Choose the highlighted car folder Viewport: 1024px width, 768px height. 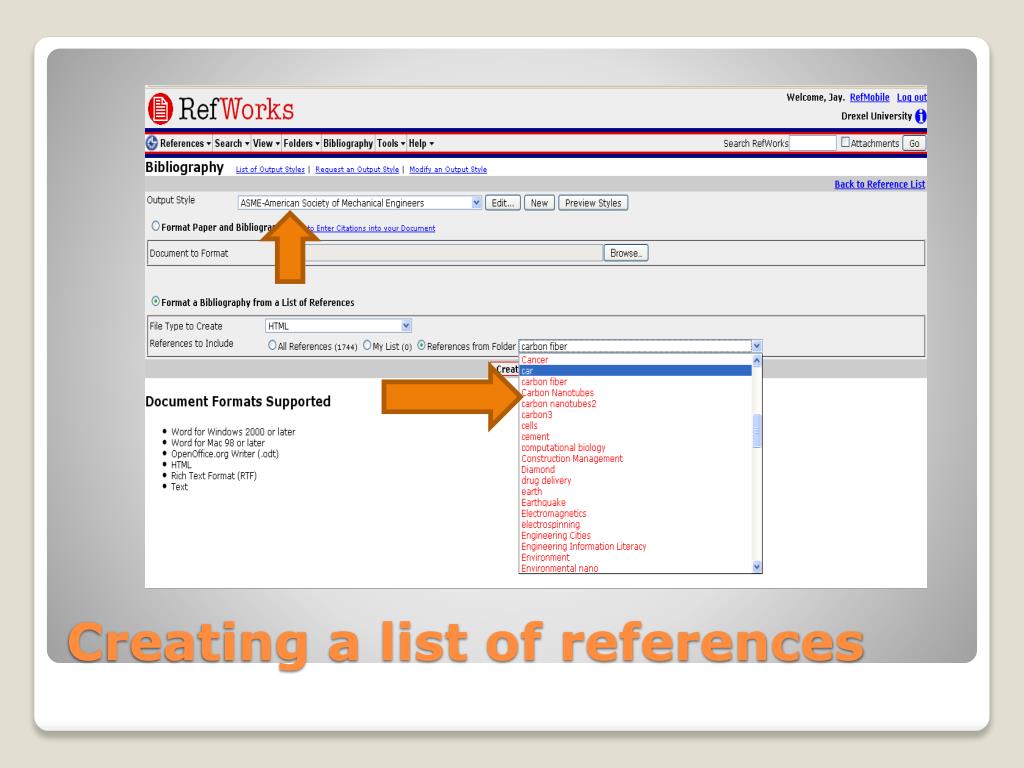635,371
